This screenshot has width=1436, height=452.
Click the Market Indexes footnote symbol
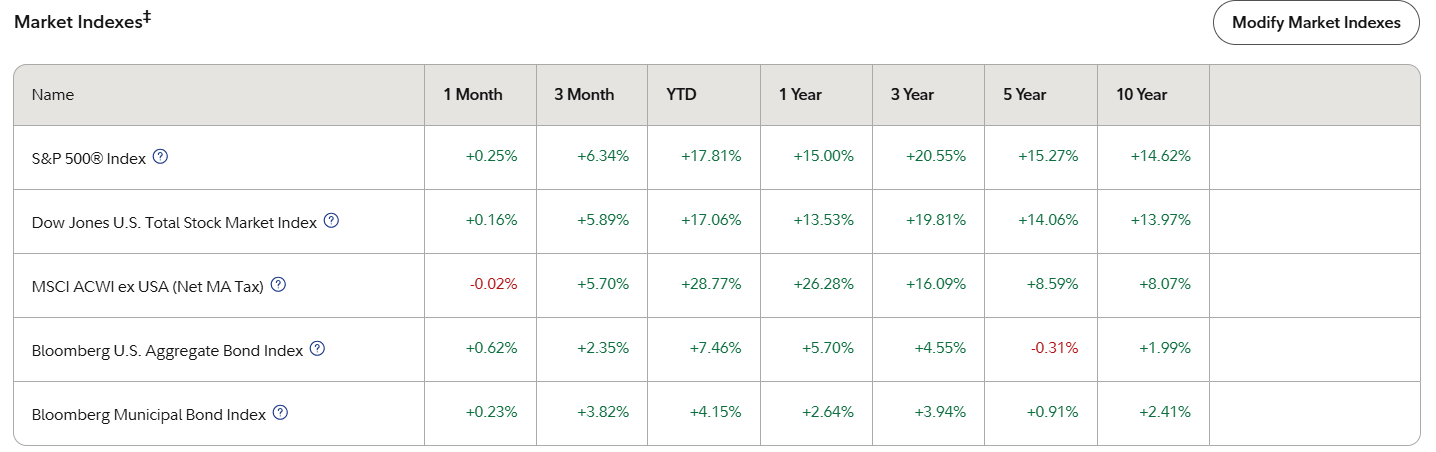(147, 17)
